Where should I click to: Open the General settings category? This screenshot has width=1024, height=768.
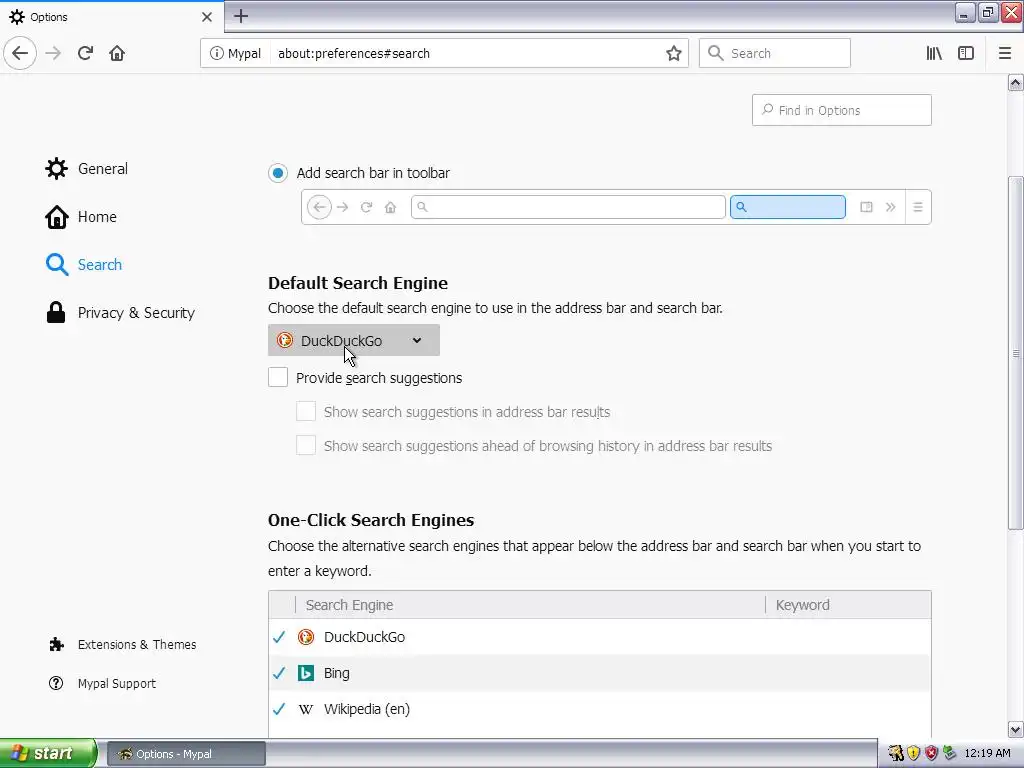[x=87, y=168]
